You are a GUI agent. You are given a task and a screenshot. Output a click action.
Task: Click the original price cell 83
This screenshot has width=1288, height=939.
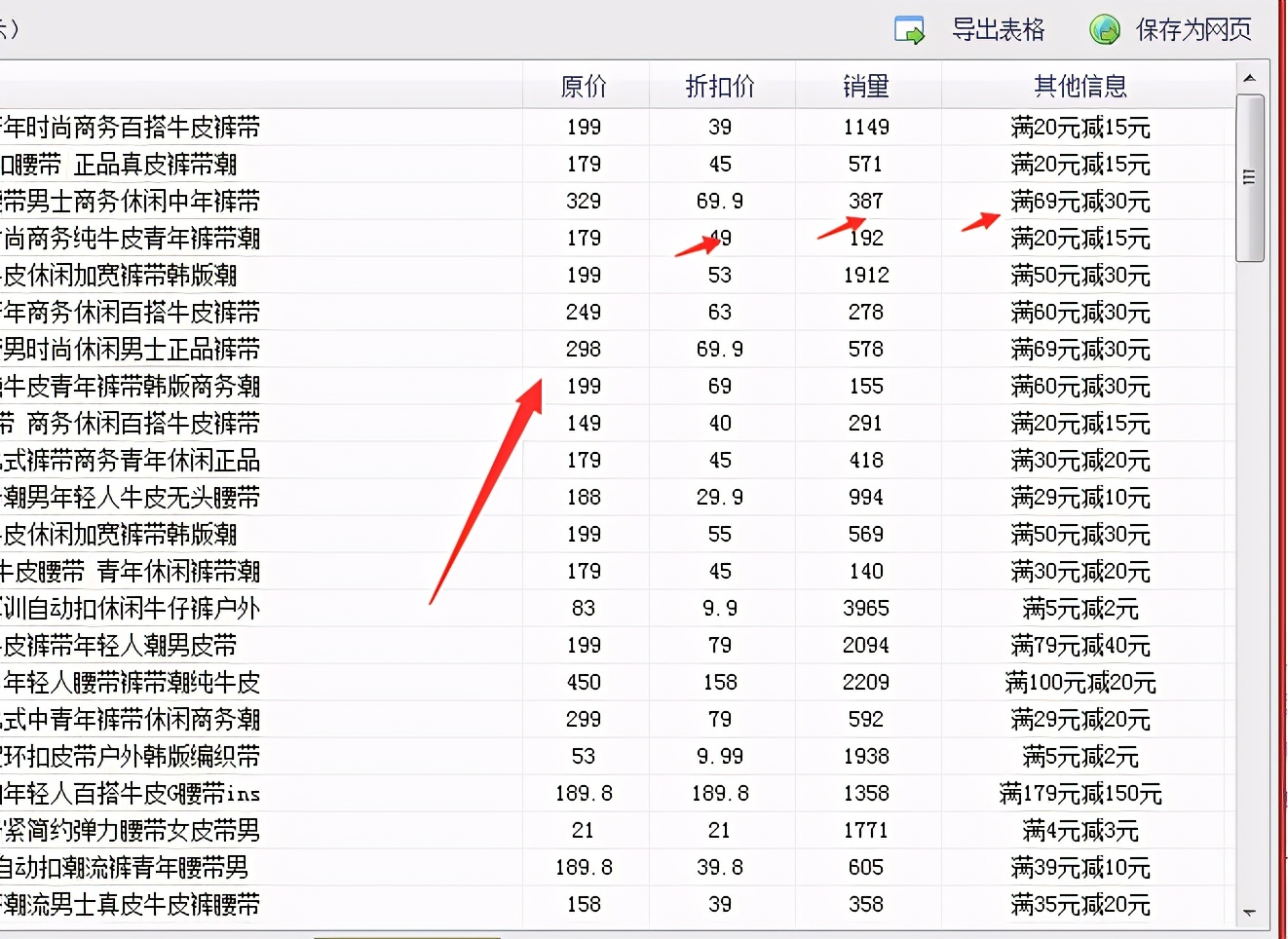(x=585, y=609)
